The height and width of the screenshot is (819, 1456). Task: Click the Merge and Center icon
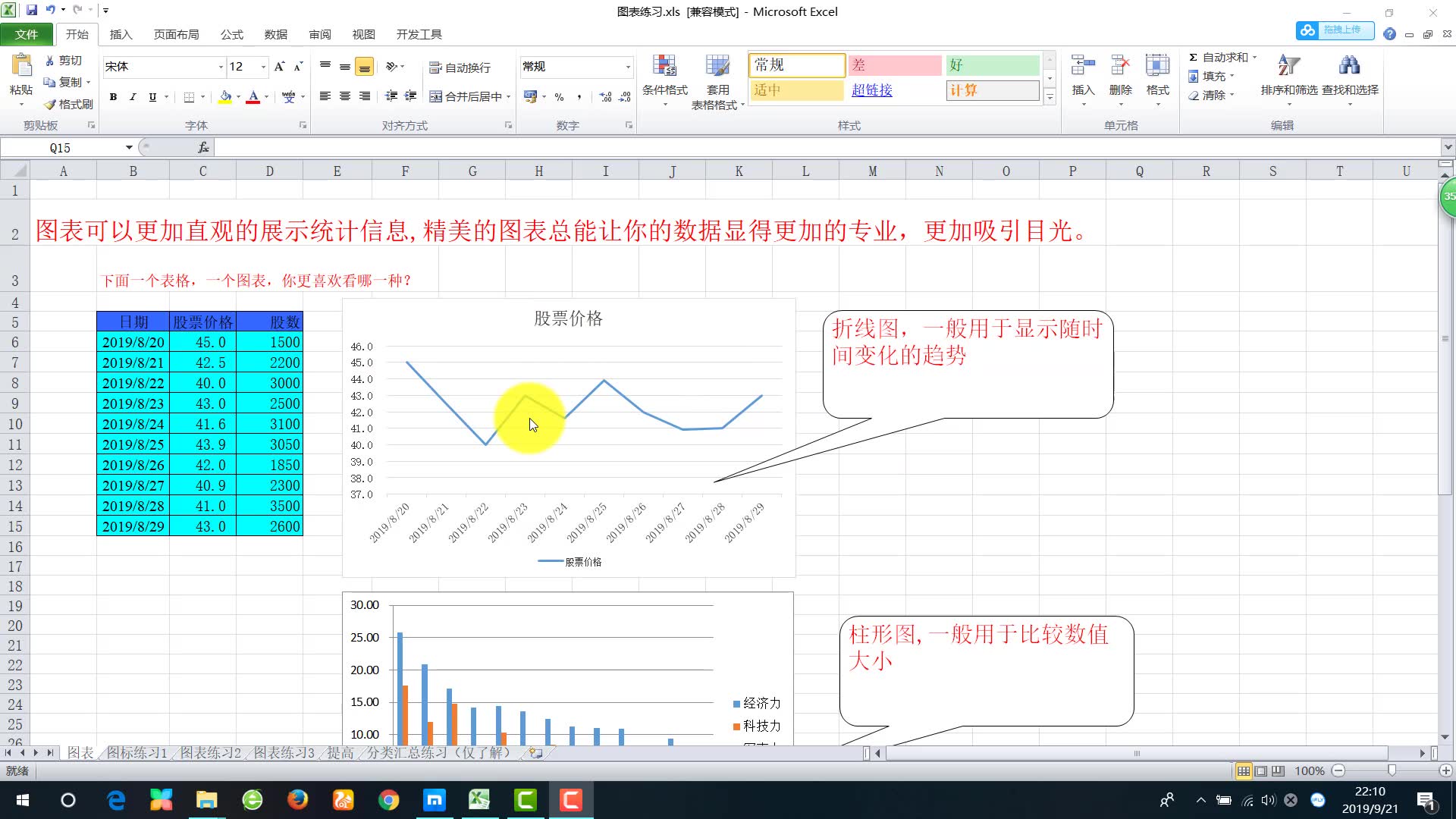[x=436, y=96]
